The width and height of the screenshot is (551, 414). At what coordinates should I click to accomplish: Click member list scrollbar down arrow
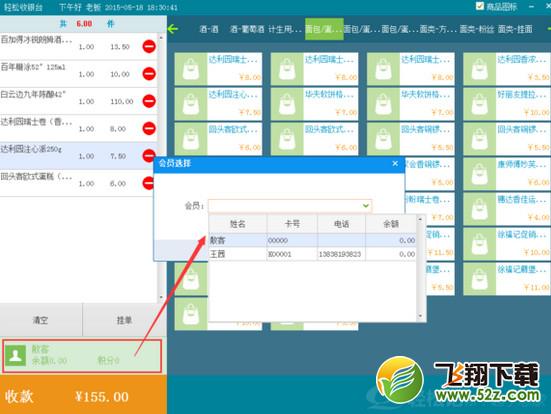[420, 317]
